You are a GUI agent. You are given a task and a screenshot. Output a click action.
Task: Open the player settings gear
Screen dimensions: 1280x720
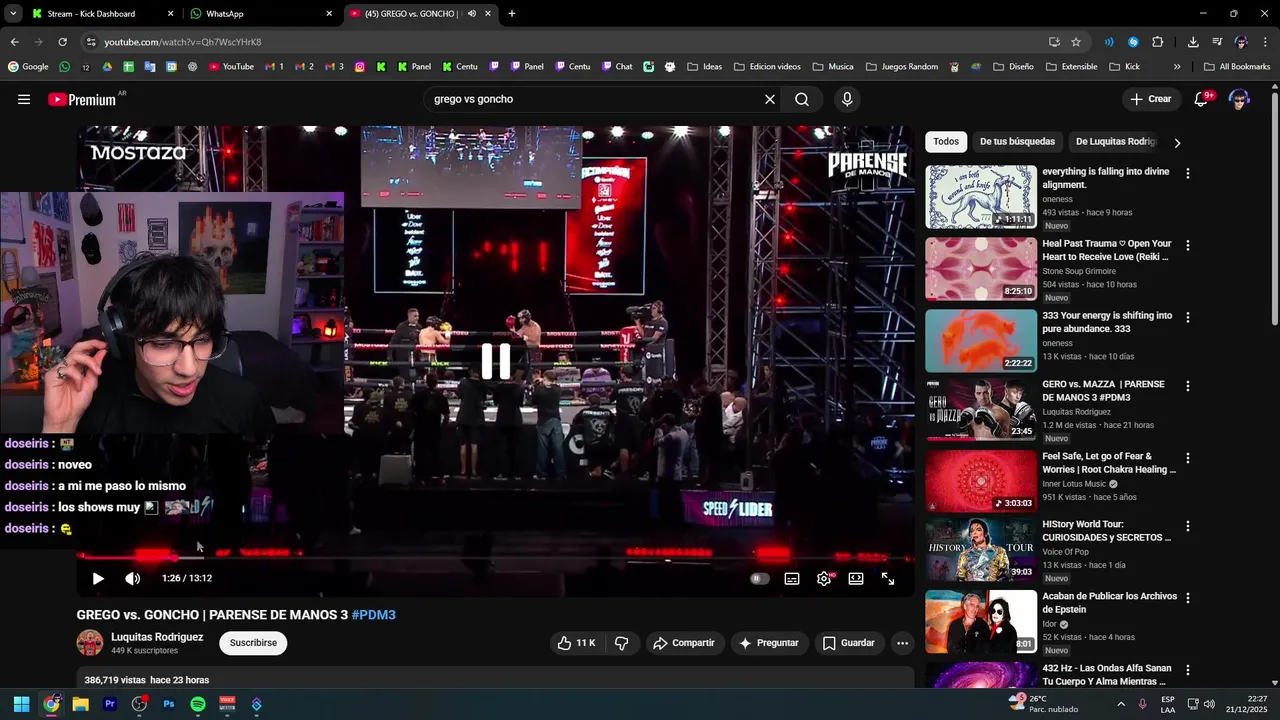coord(824,578)
